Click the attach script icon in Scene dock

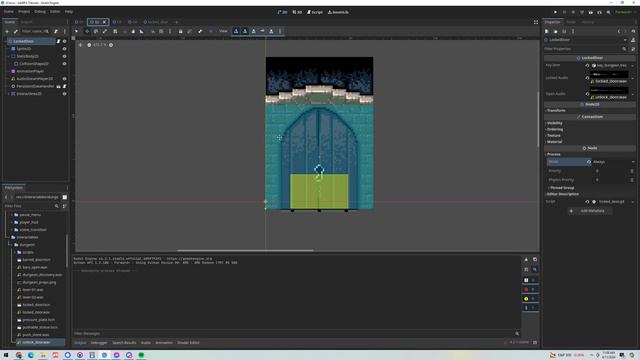(x=56, y=31)
